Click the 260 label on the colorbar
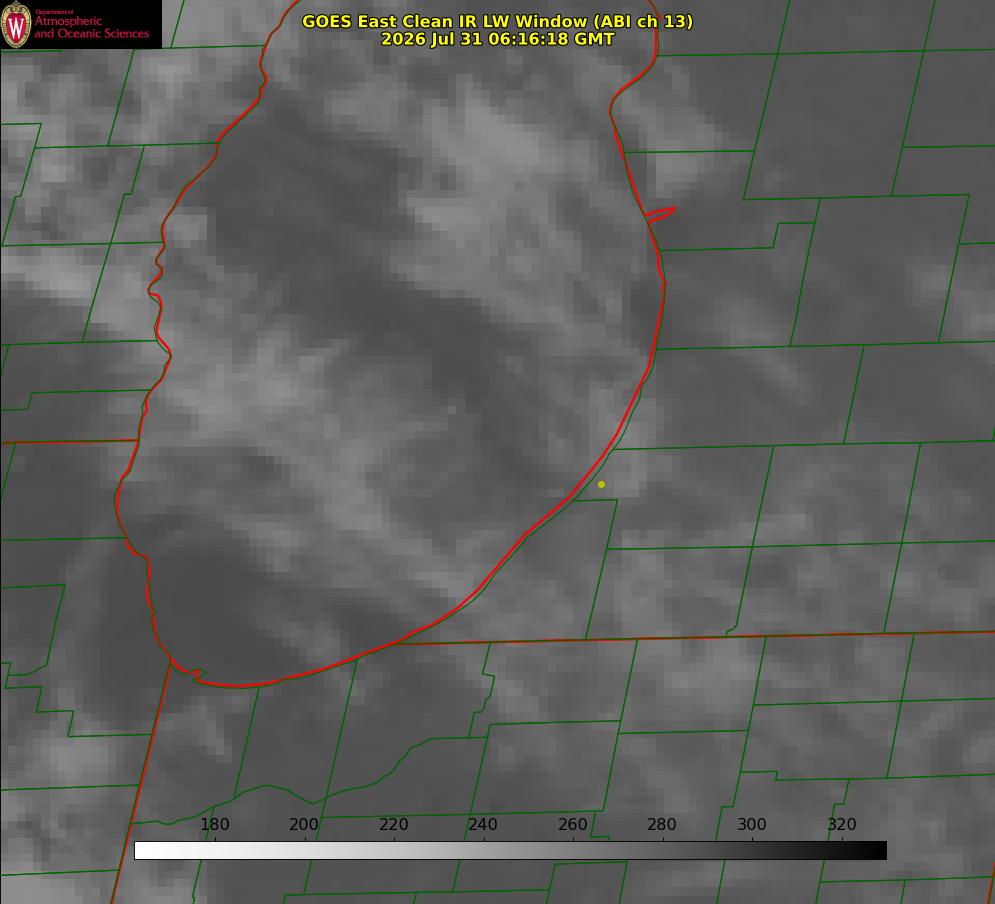 572,824
